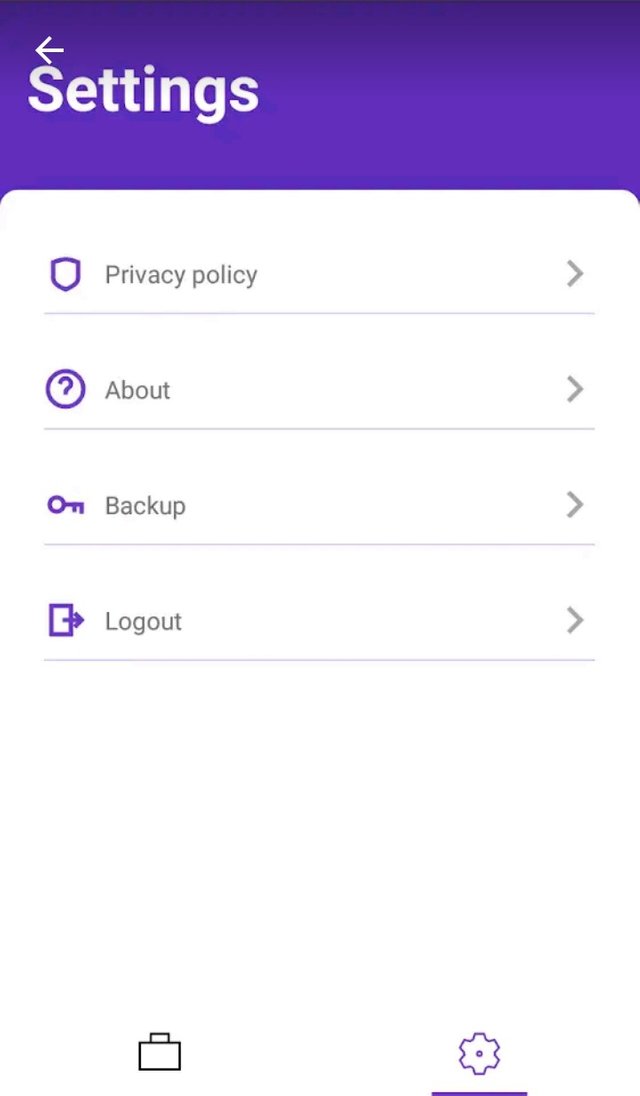Open Backup via its right chevron

pyautogui.click(x=575, y=505)
